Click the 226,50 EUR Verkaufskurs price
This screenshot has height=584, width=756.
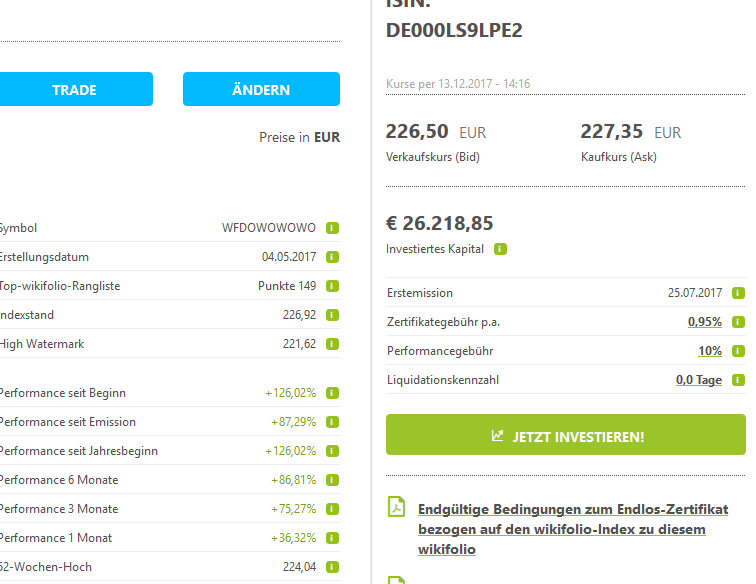[436, 132]
